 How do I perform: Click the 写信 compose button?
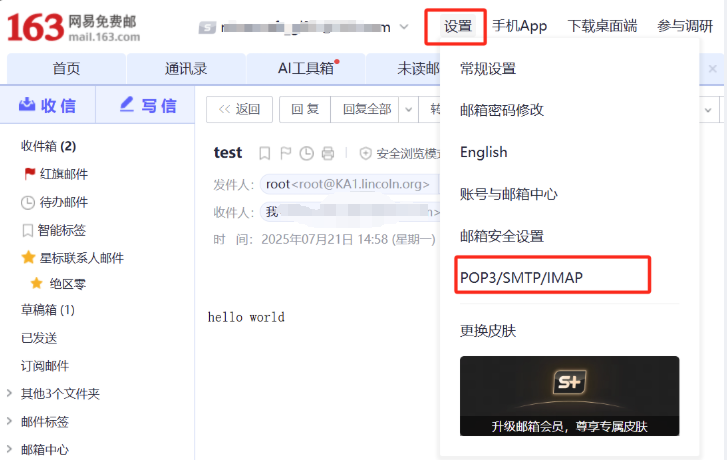click(x=145, y=105)
